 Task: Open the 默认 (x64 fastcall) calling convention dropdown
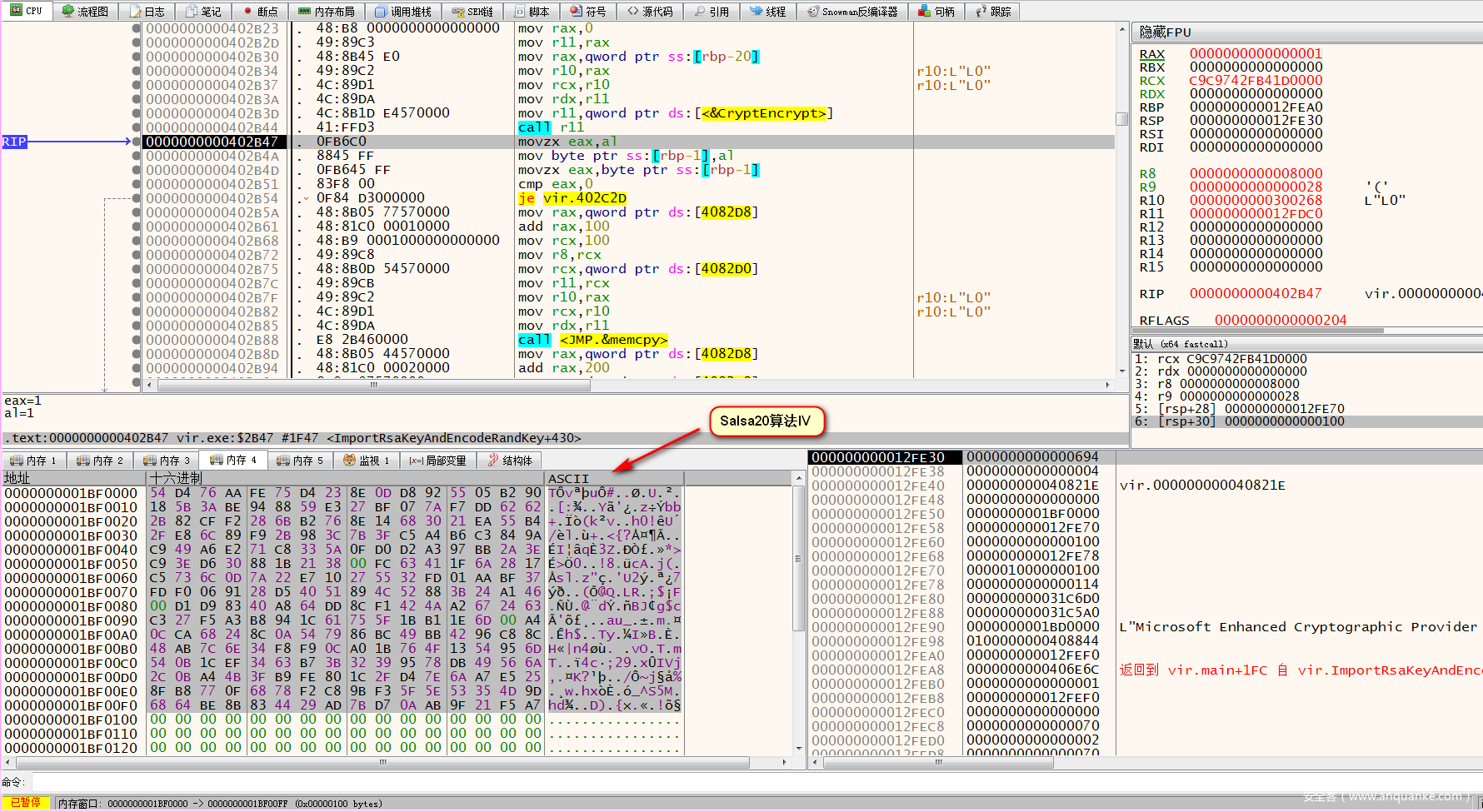1180,344
